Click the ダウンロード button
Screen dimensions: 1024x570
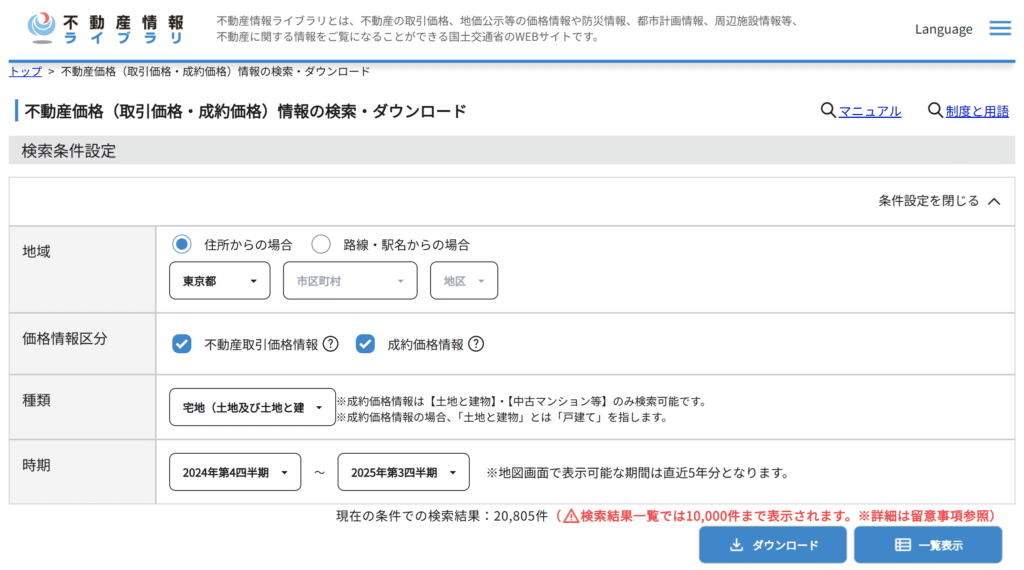[772, 545]
